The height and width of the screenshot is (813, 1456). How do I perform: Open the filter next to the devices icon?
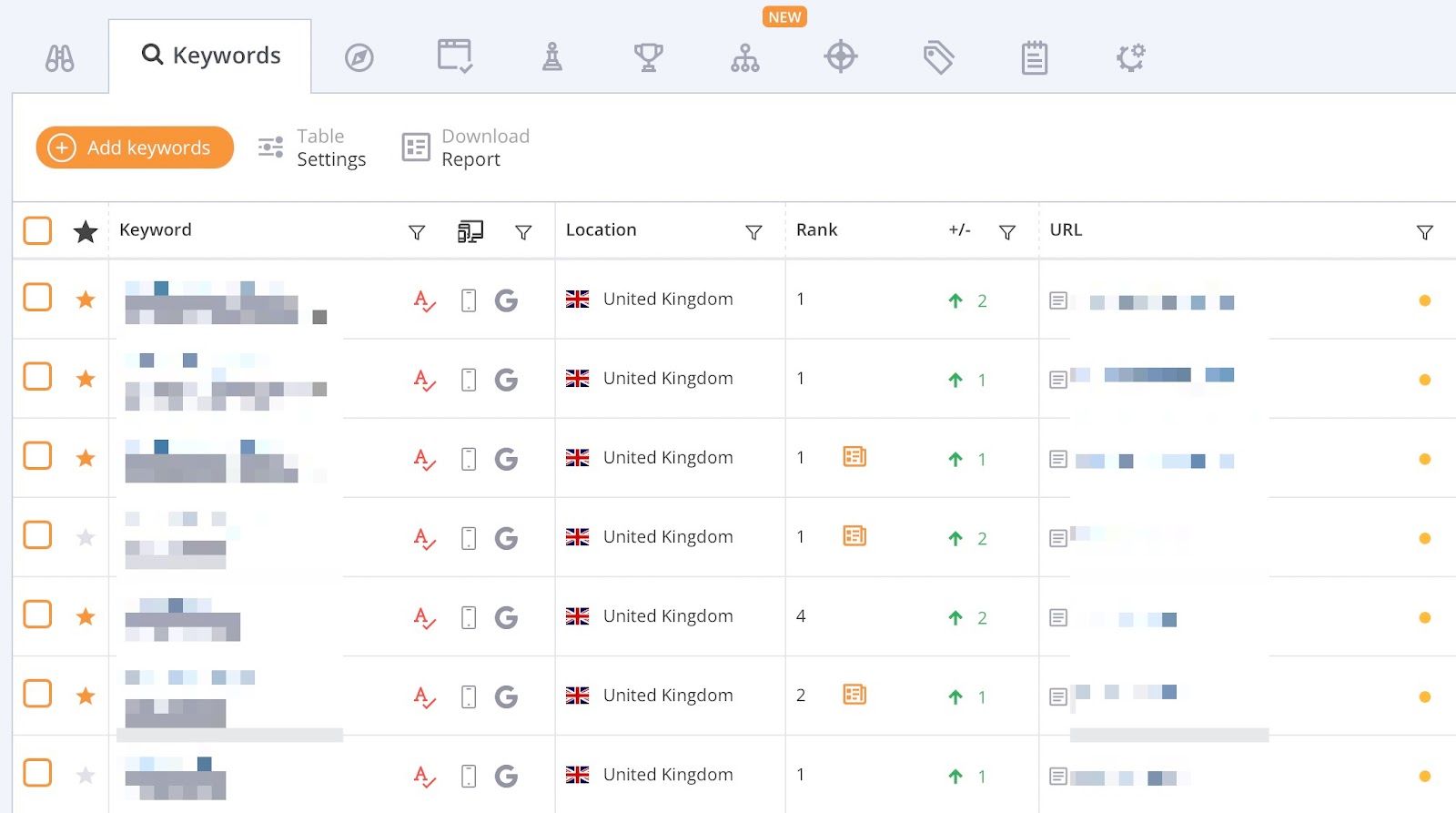pyautogui.click(x=523, y=232)
